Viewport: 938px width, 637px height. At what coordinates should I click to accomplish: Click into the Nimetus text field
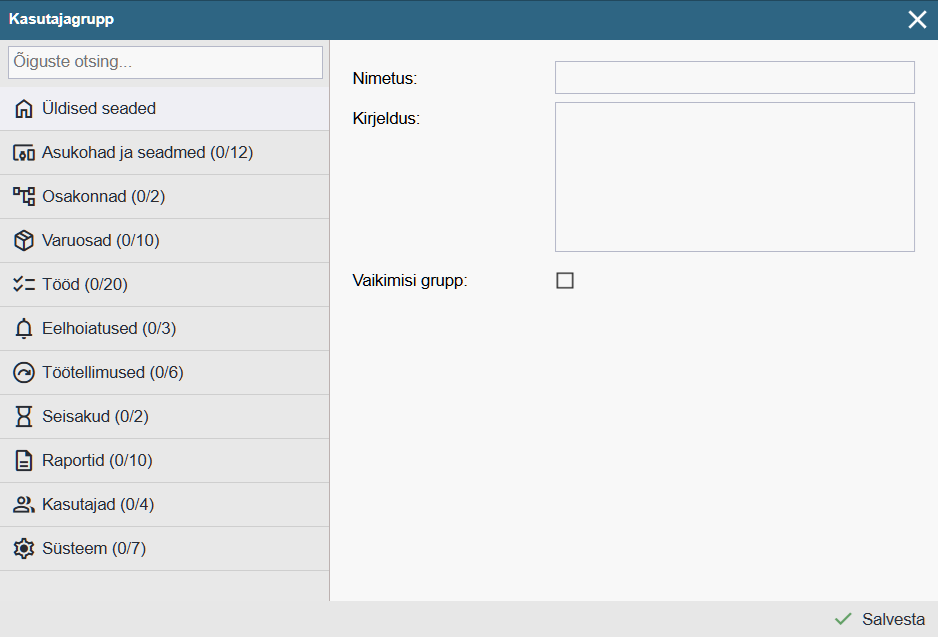pos(734,78)
